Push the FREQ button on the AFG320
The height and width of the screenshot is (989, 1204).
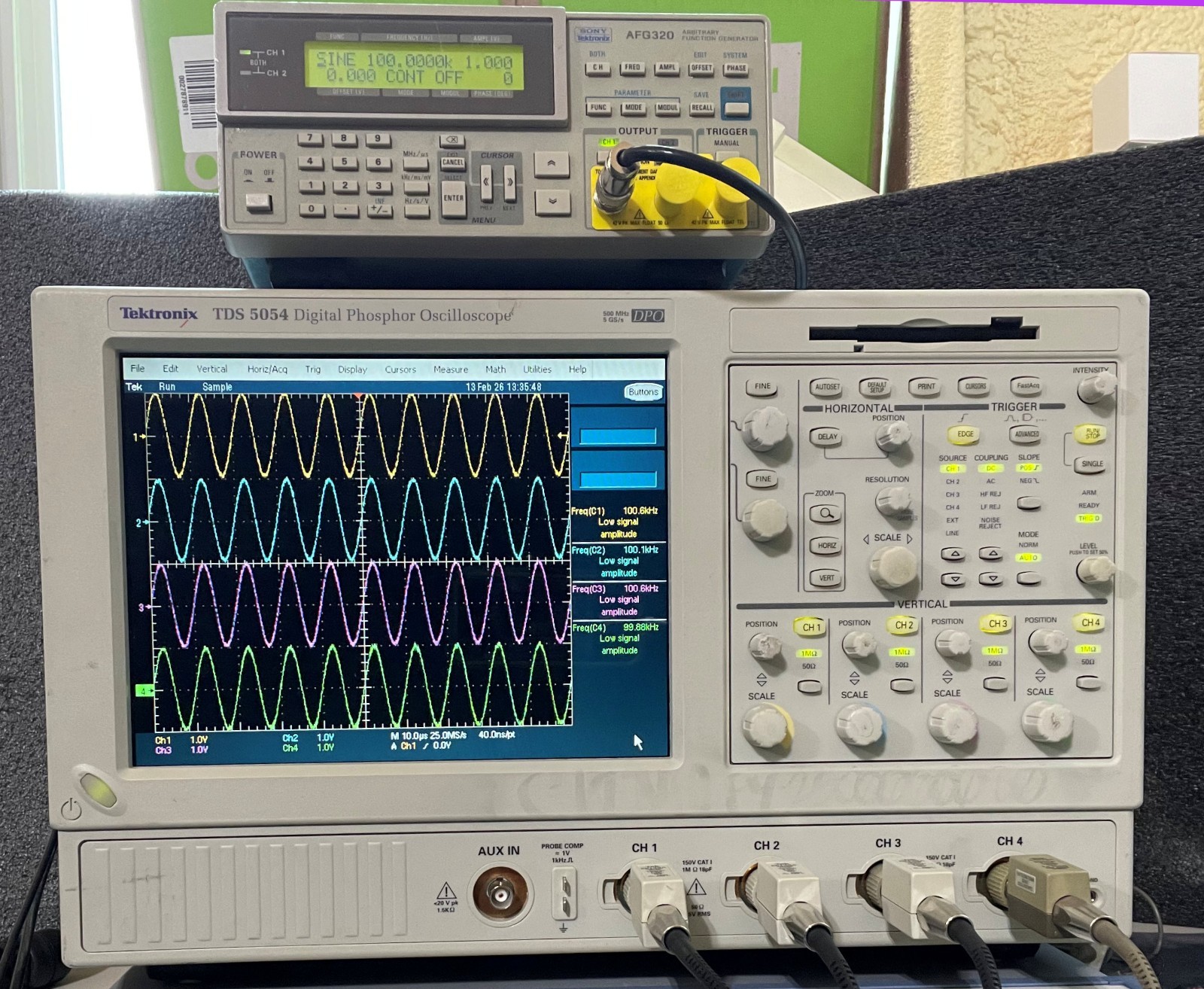(x=632, y=68)
